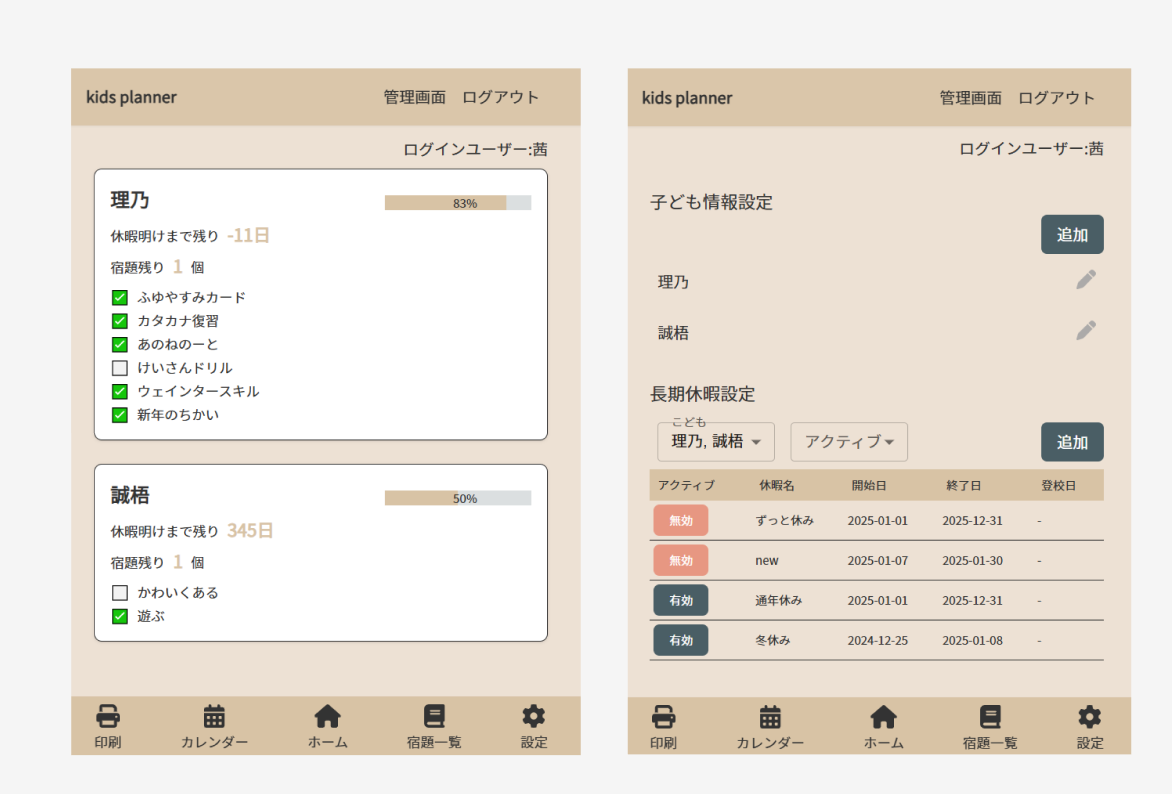This screenshot has height=794, width=1172.
Task: Toggle the 無効 button for ずっと休み
Action: click(680, 521)
